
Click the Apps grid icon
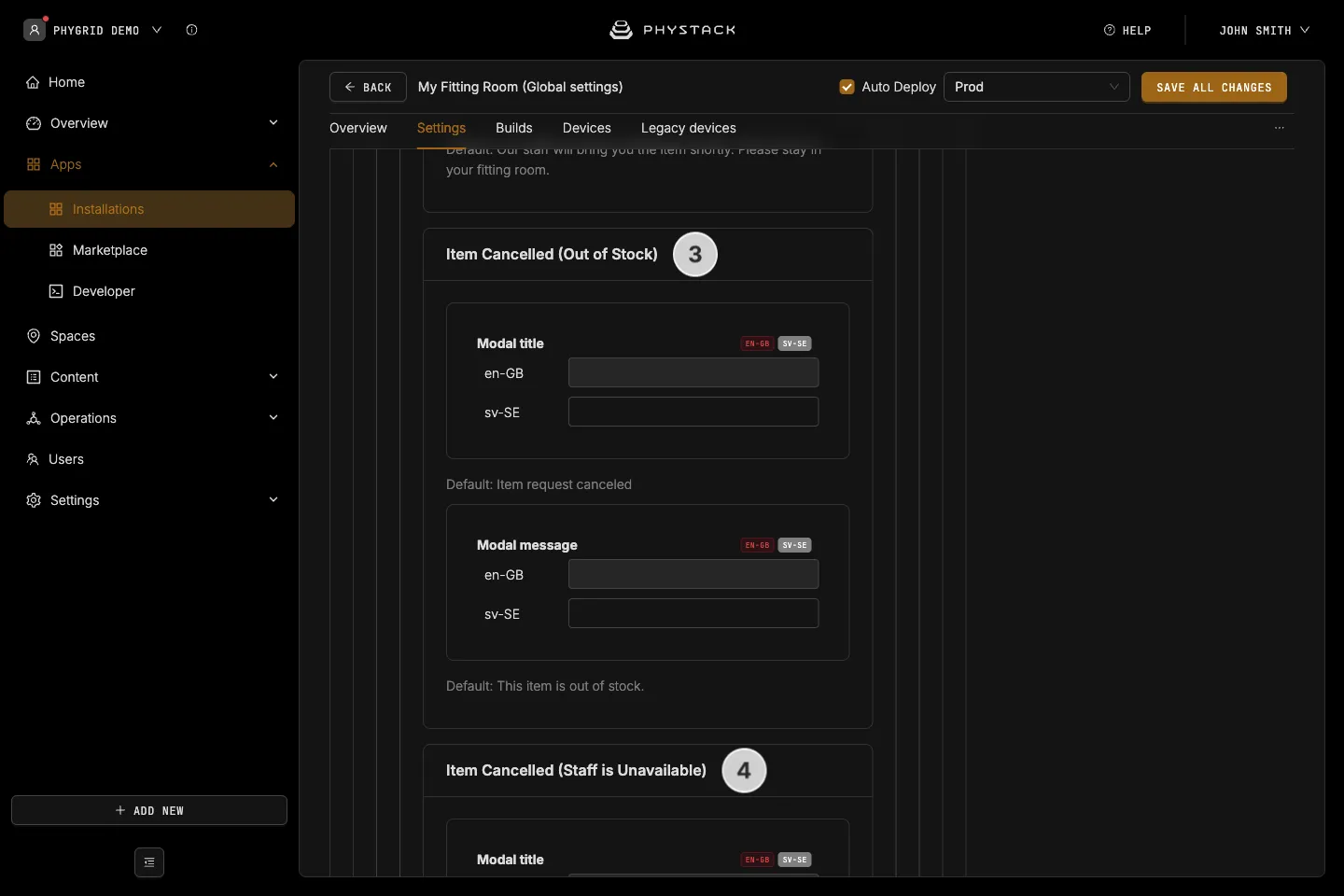[x=34, y=164]
